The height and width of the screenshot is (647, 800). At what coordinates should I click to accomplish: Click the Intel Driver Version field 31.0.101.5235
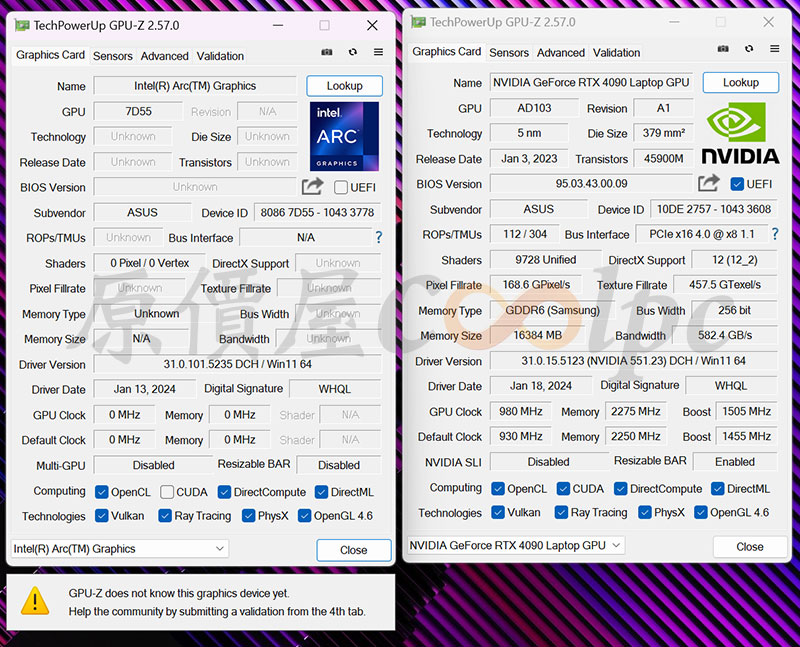click(237, 364)
